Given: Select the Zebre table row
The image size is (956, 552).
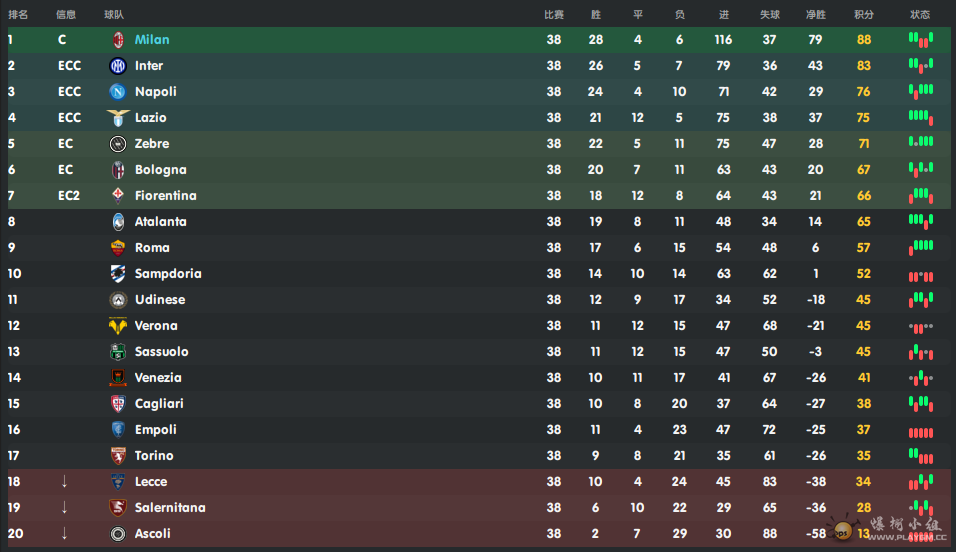Looking at the screenshot, I should point(479,143).
